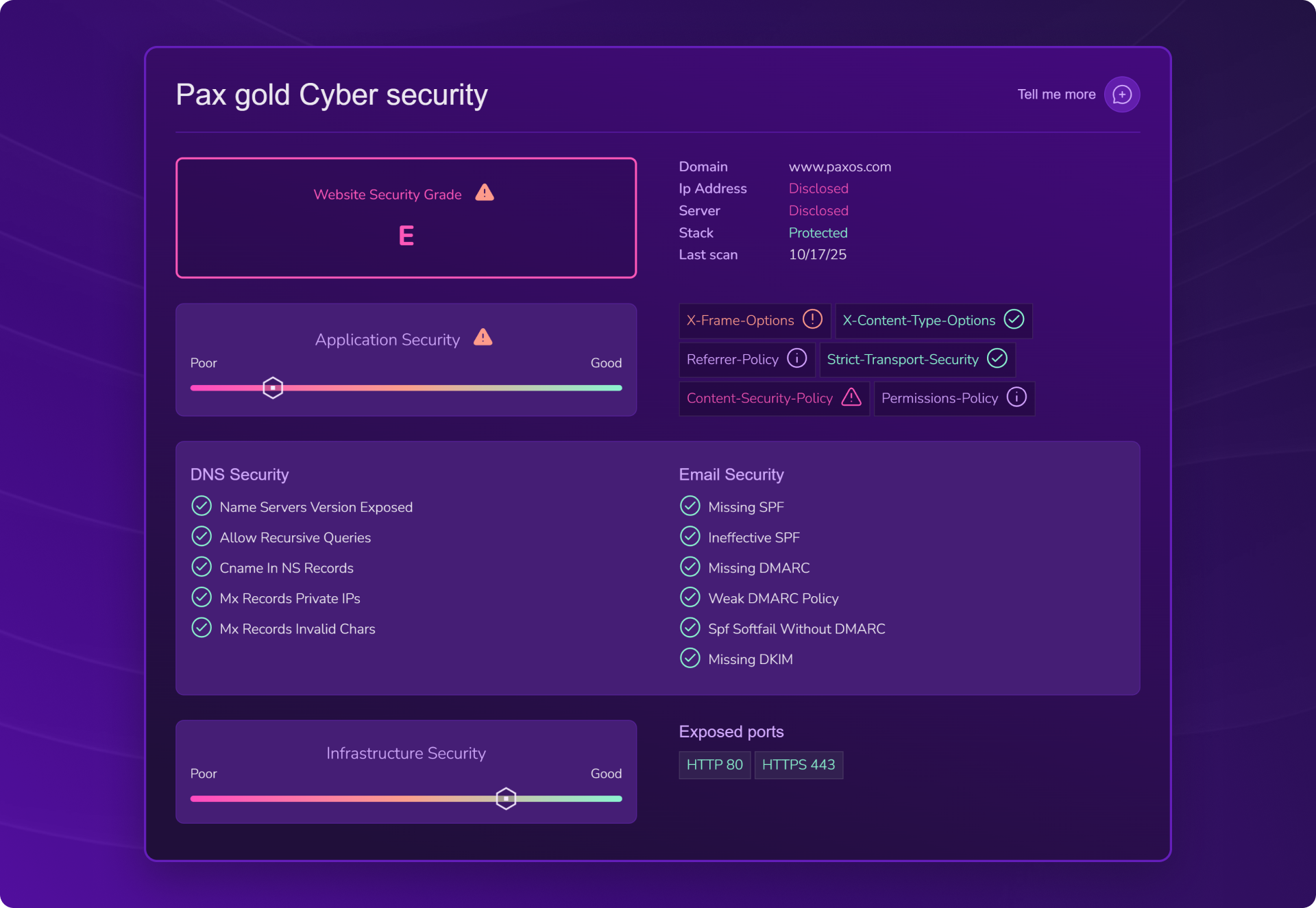The image size is (1316, 908).
Task: Click checkmark beside Missing DKIM
Action: pyautogui.click(x=690, y=659)
